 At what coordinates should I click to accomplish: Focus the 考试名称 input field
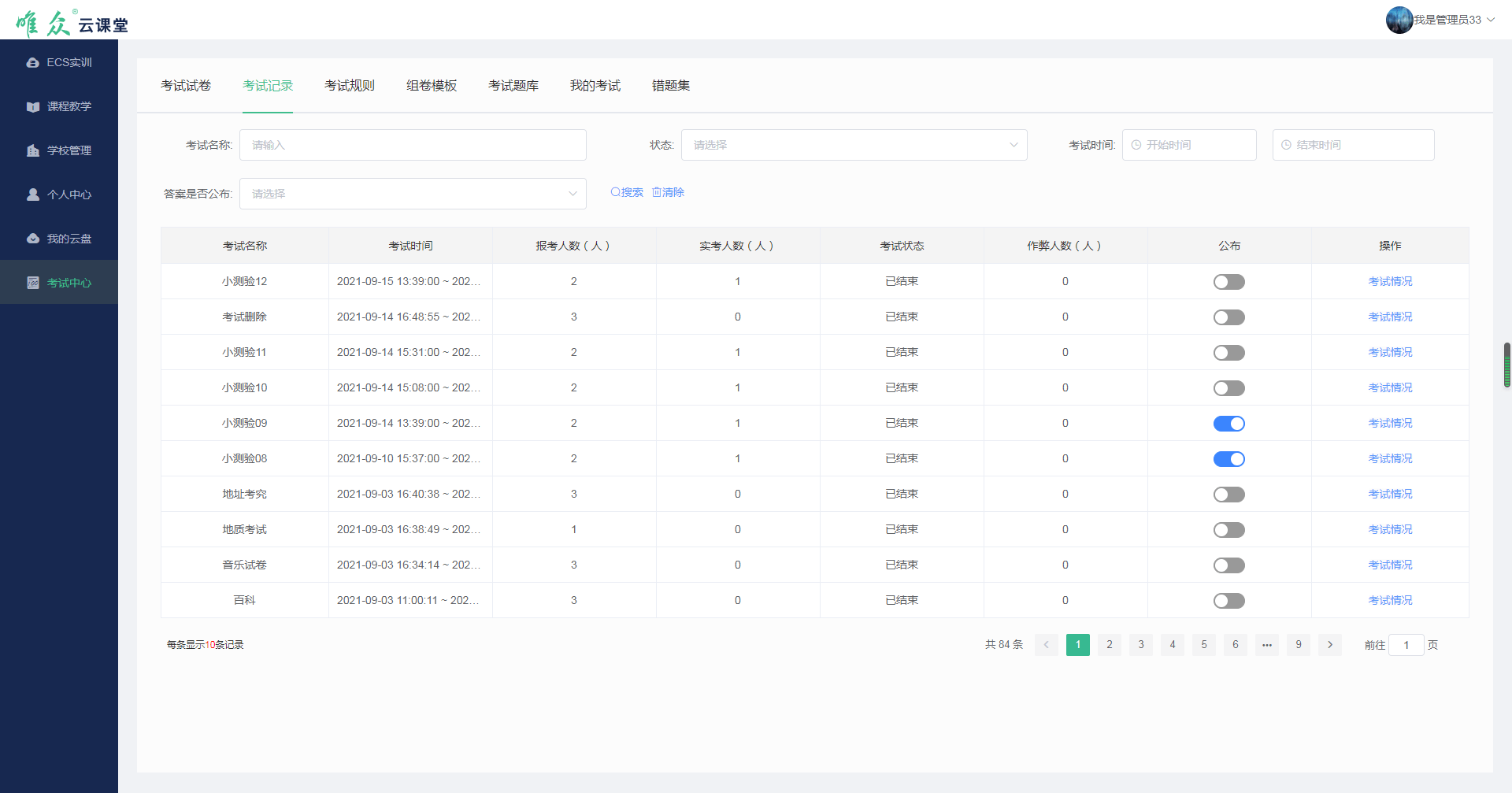click(x=413, y=145)
